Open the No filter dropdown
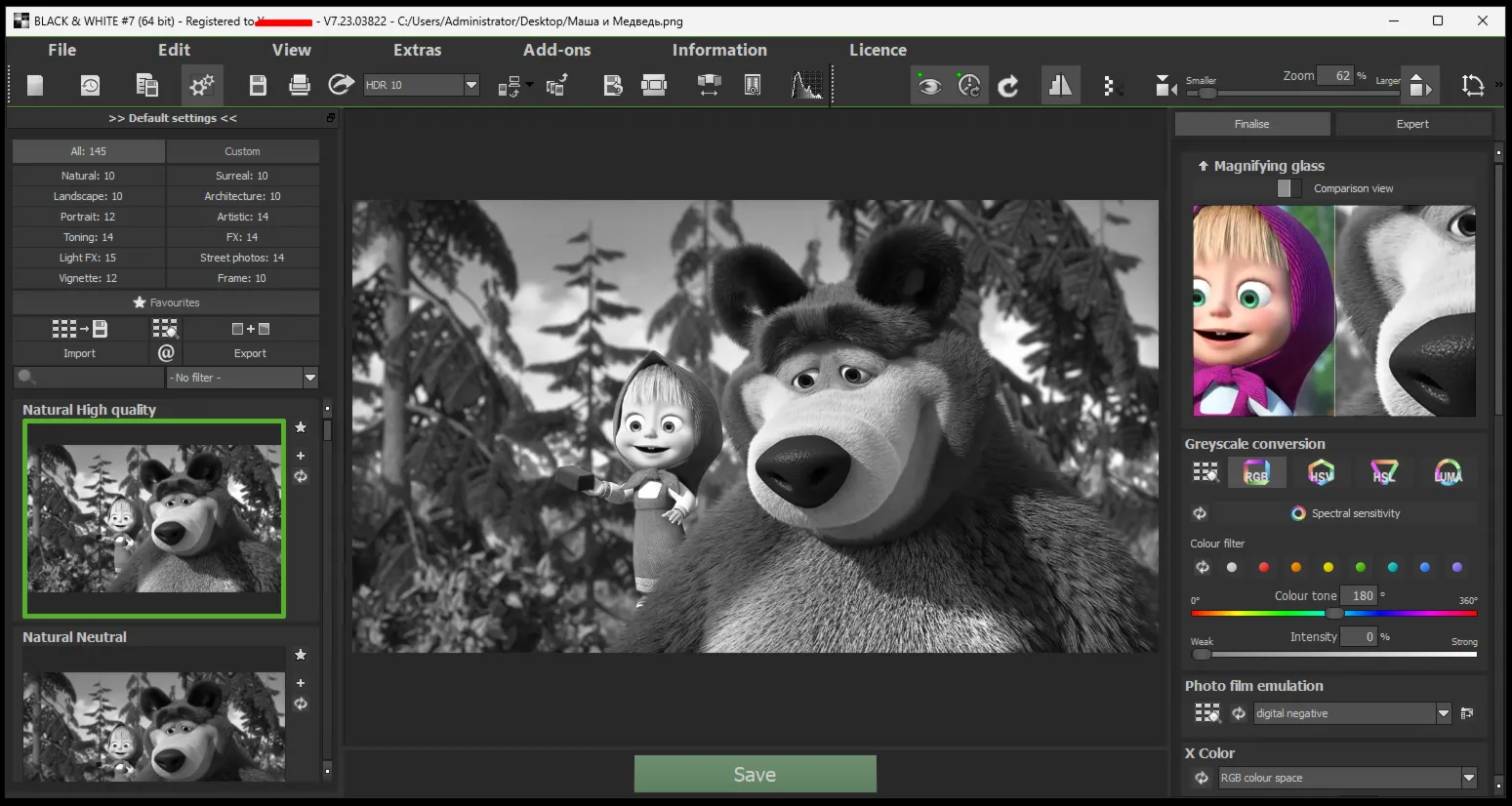 242,378
